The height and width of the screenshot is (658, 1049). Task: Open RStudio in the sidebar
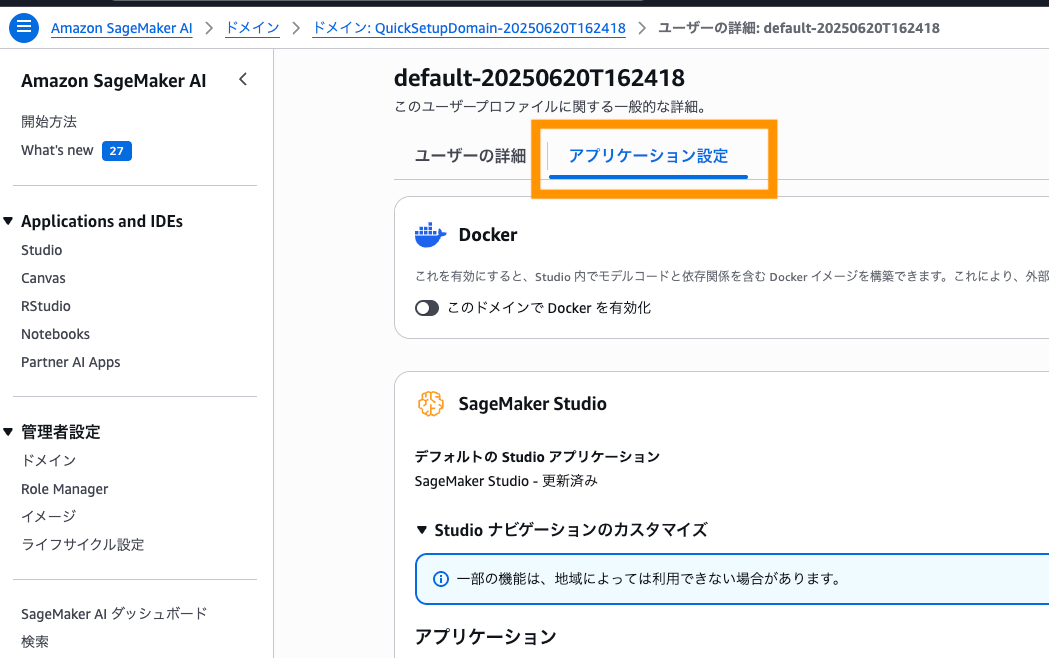[x=45, y=306]
